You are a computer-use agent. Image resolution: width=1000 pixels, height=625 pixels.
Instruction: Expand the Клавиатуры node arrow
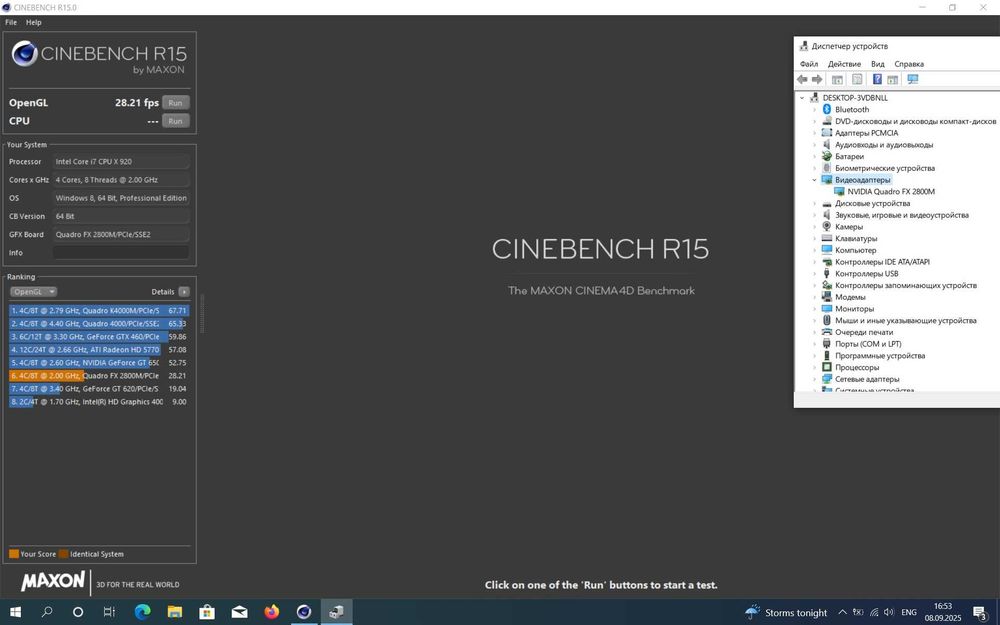(x=814, y=239)
